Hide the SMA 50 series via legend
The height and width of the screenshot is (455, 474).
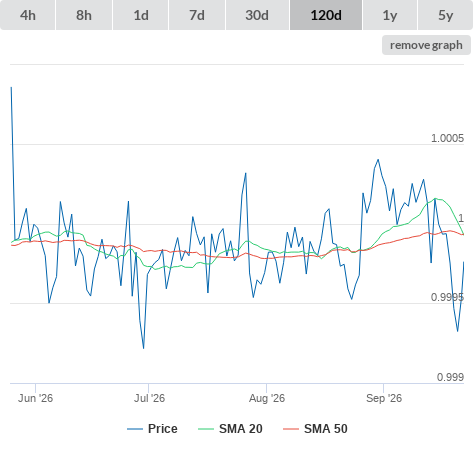326,429
